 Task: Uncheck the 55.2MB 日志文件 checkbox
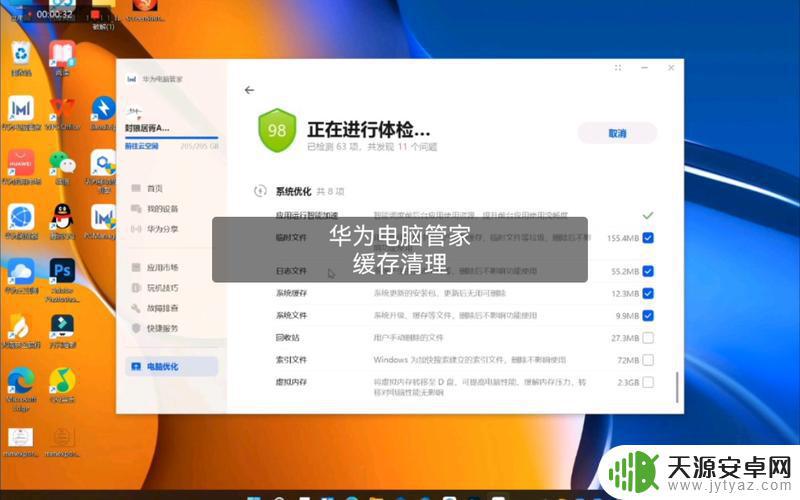tap(648, 271)
